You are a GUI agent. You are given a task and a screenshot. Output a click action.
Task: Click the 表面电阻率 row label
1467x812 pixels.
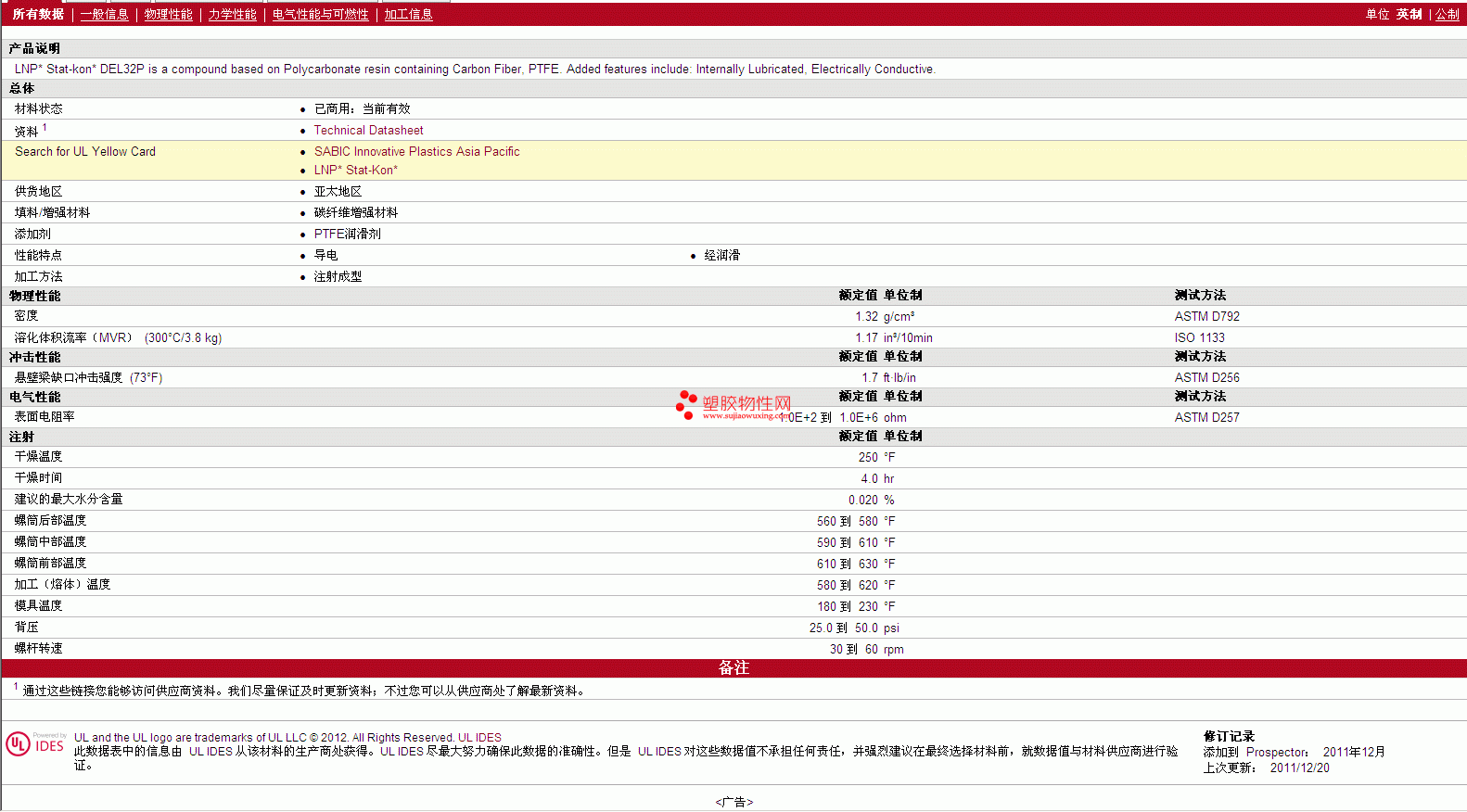45,417
